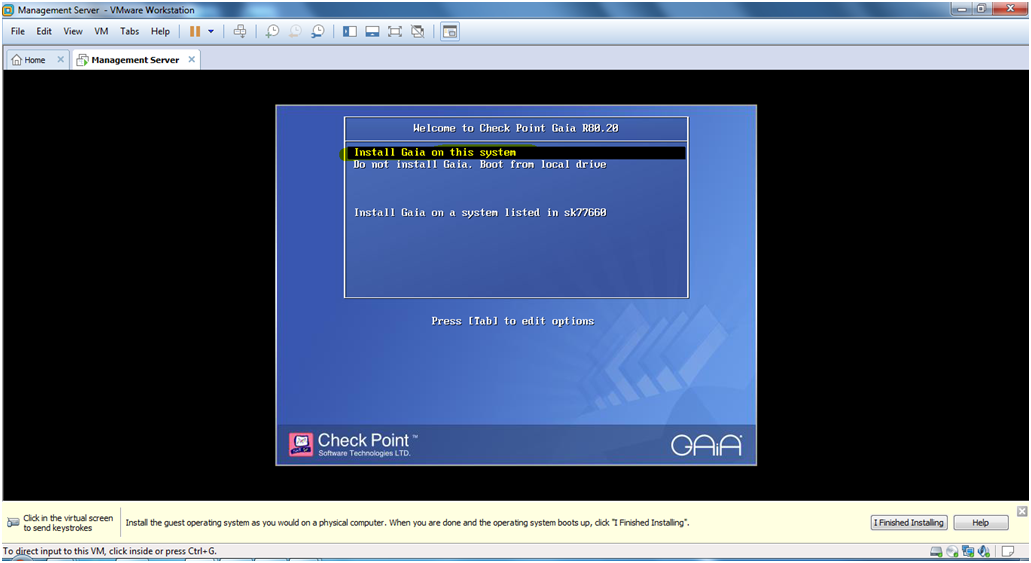Close the Management Server tab
The image size is (1031, 563).
[191, 59]
